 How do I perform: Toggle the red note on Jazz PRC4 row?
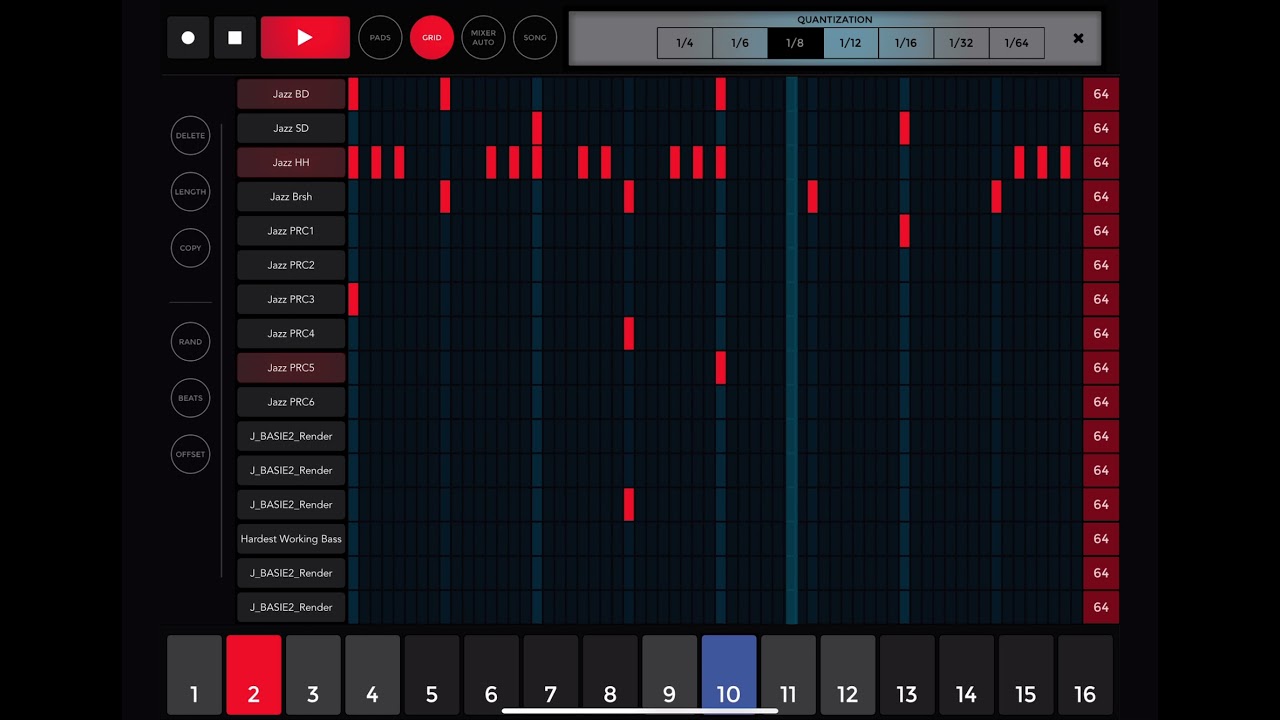point(629,333)
